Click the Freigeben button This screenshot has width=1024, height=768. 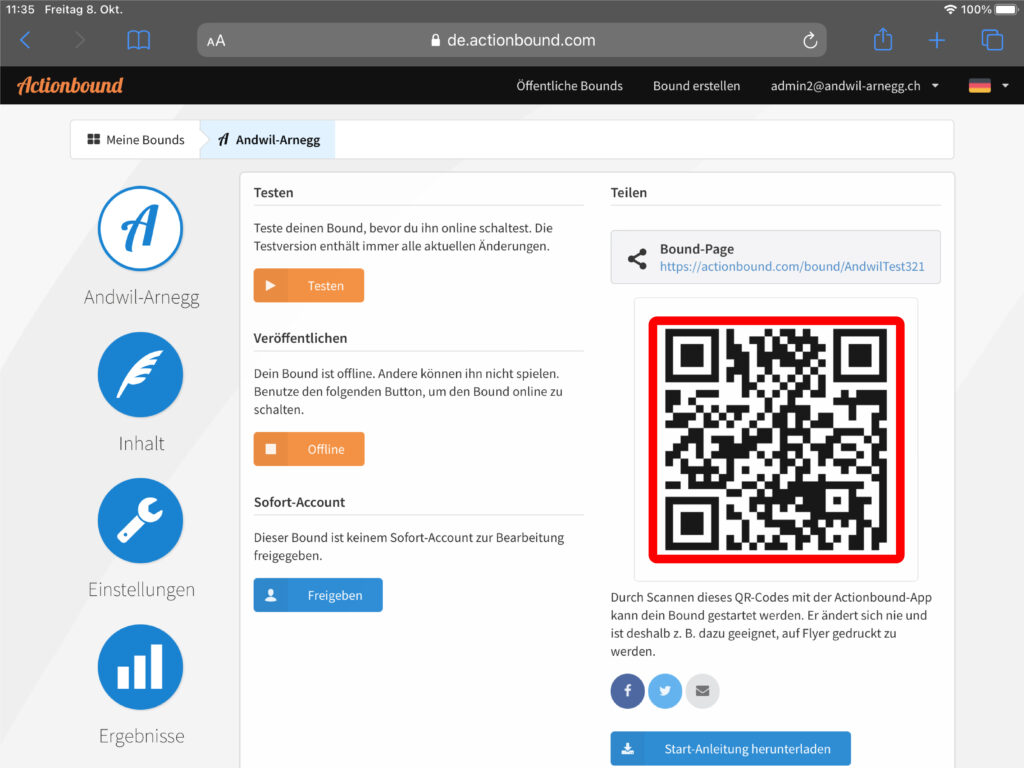[x=318, y=595]
